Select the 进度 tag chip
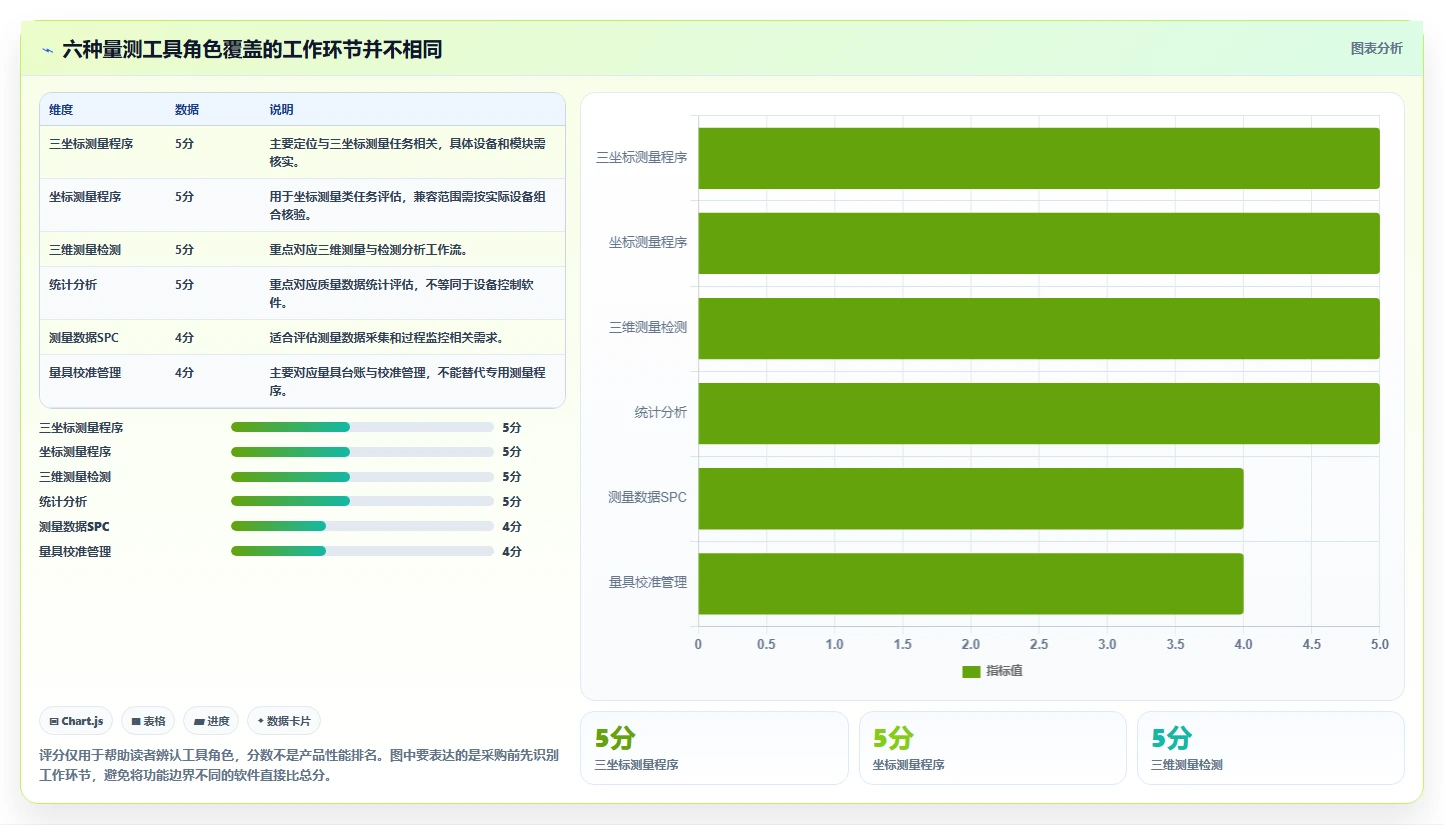The height and width of the screenshot is (825, 1444). tap(211, 721)
